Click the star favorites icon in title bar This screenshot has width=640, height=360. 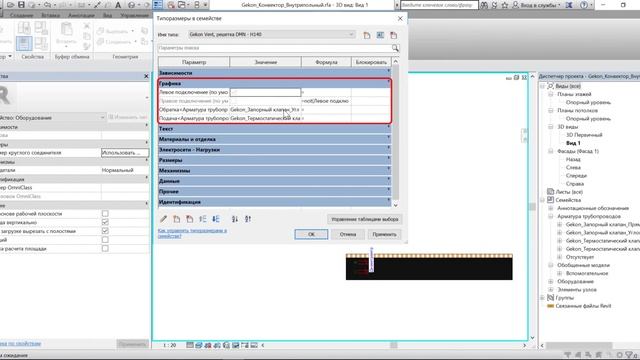coord(505,5)
